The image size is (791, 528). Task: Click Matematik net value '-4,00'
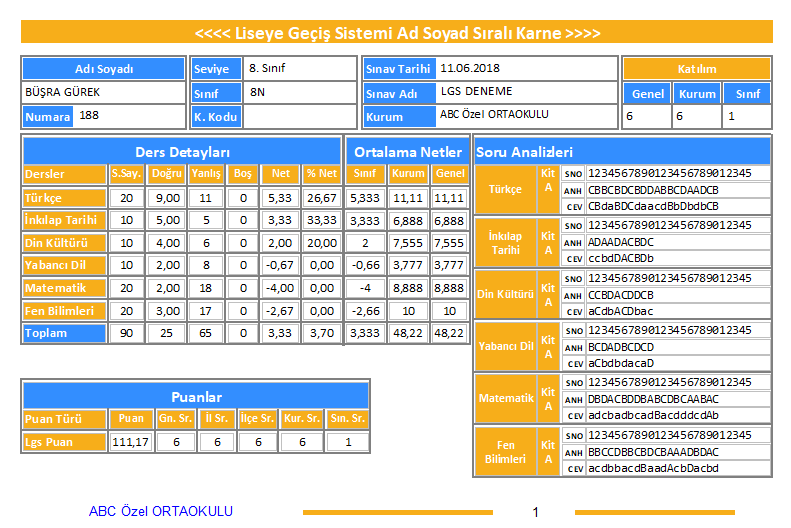[280, 288]
